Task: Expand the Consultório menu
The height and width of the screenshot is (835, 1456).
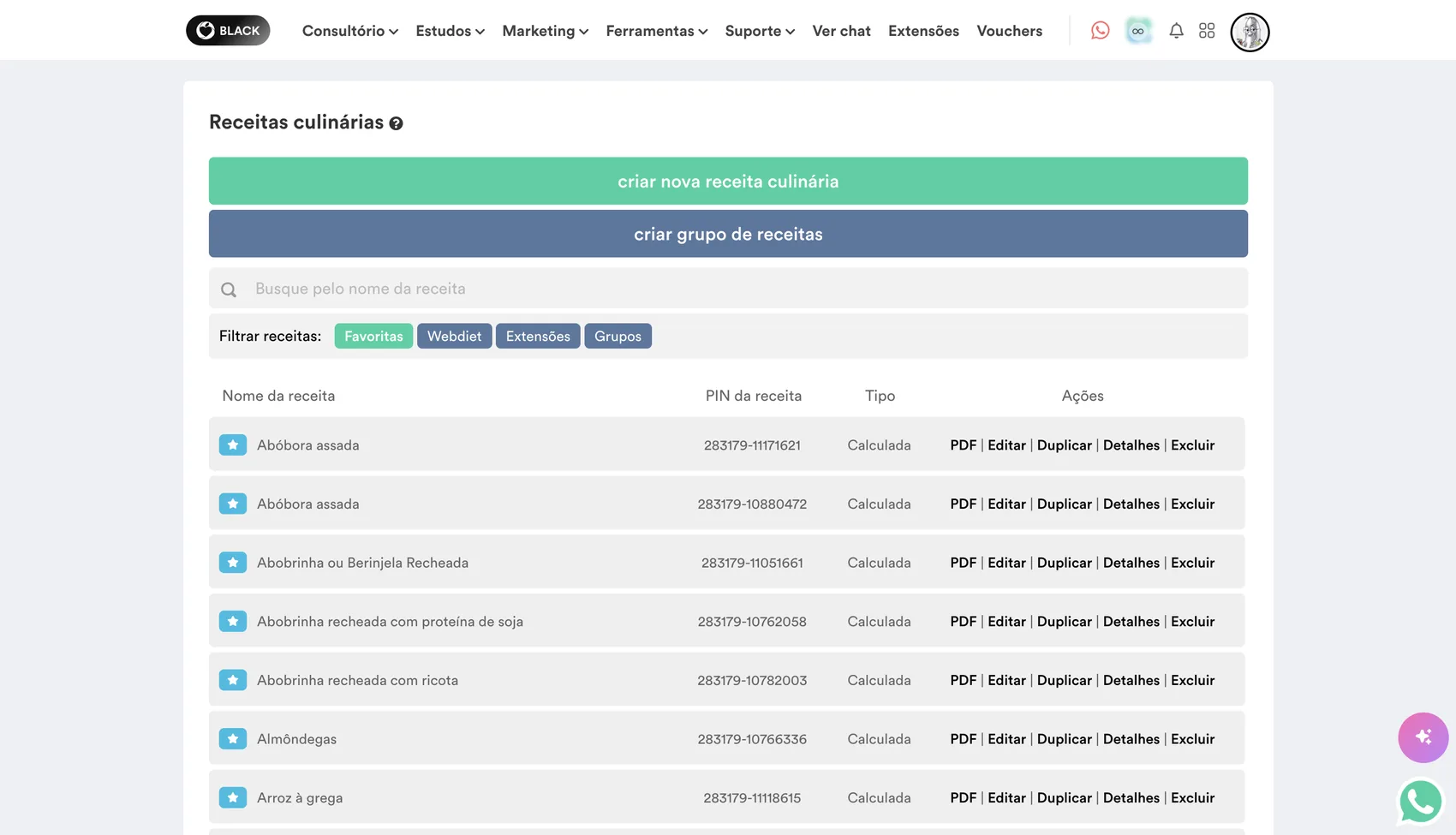Action: pyautogui.click(x=349, y=31)
